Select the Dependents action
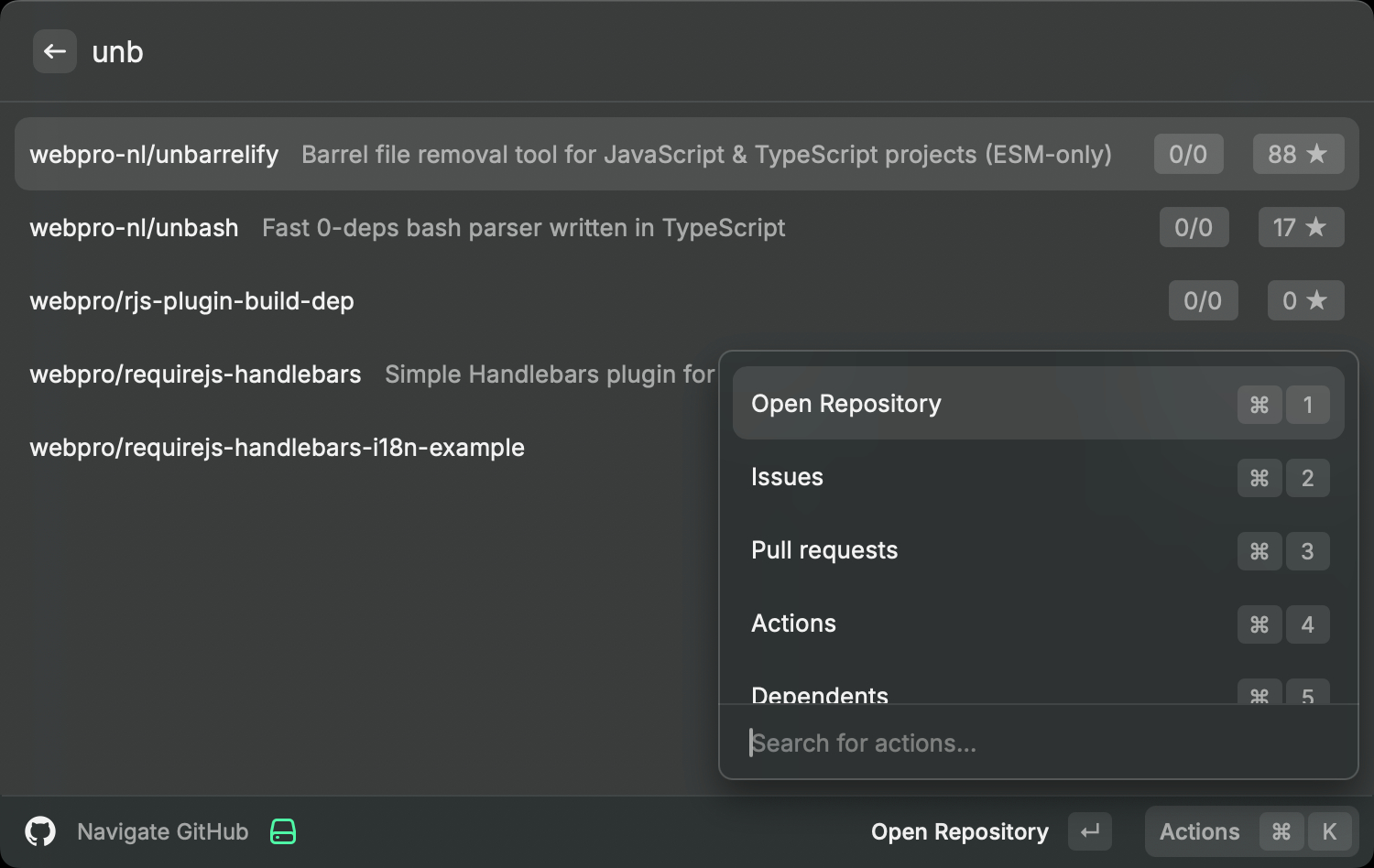 [820, 694]
